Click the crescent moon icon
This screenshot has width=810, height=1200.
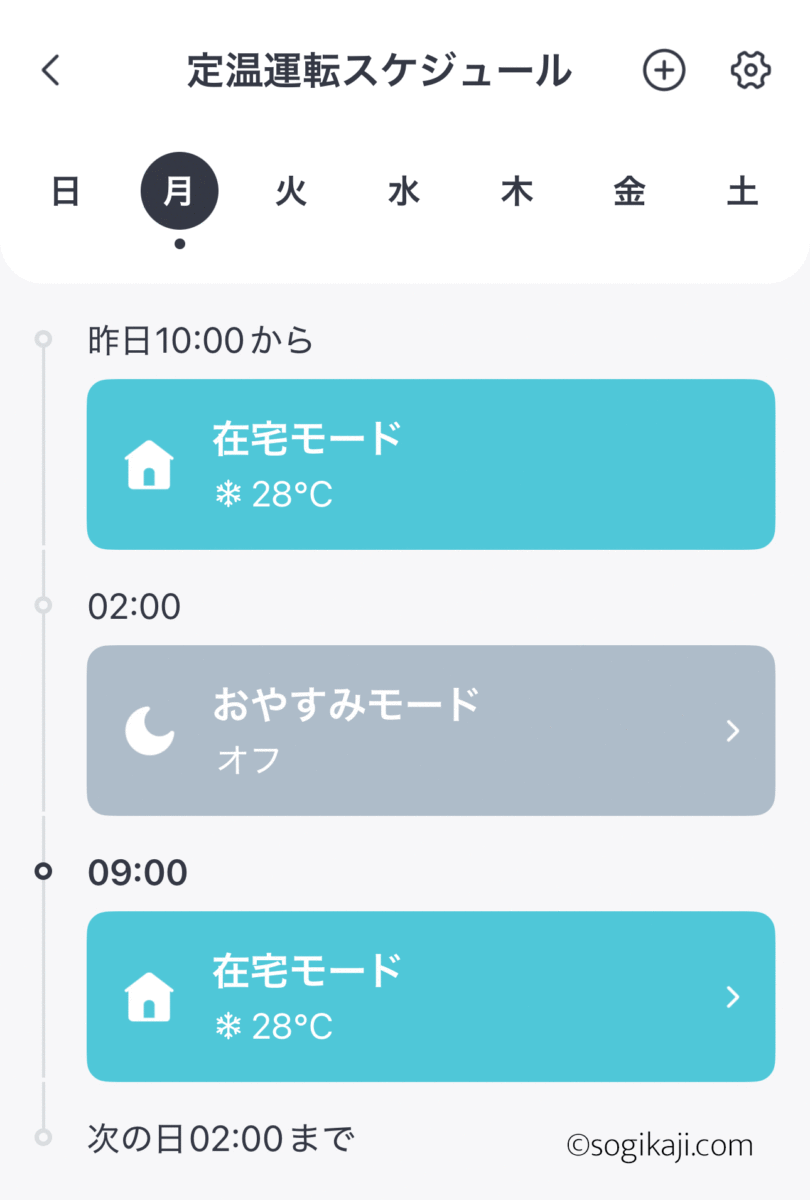point(149,731)
